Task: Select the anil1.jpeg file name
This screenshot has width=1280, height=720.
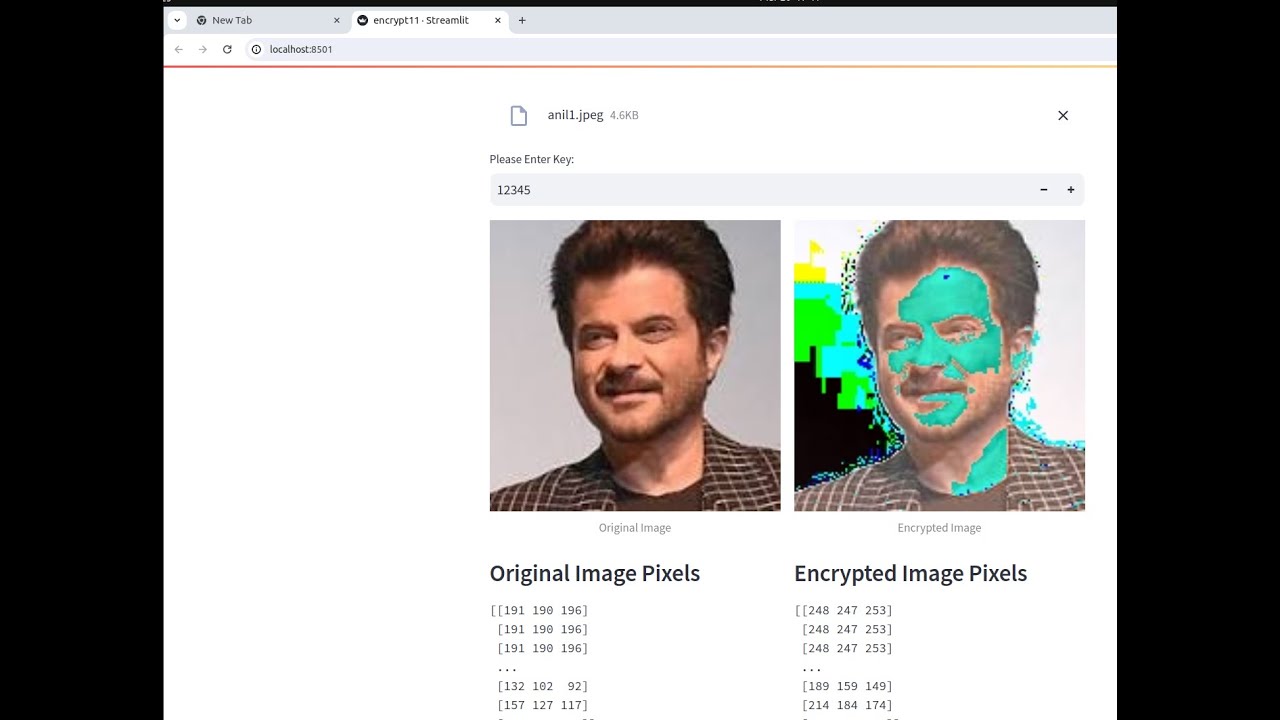Action: point(575,115)
